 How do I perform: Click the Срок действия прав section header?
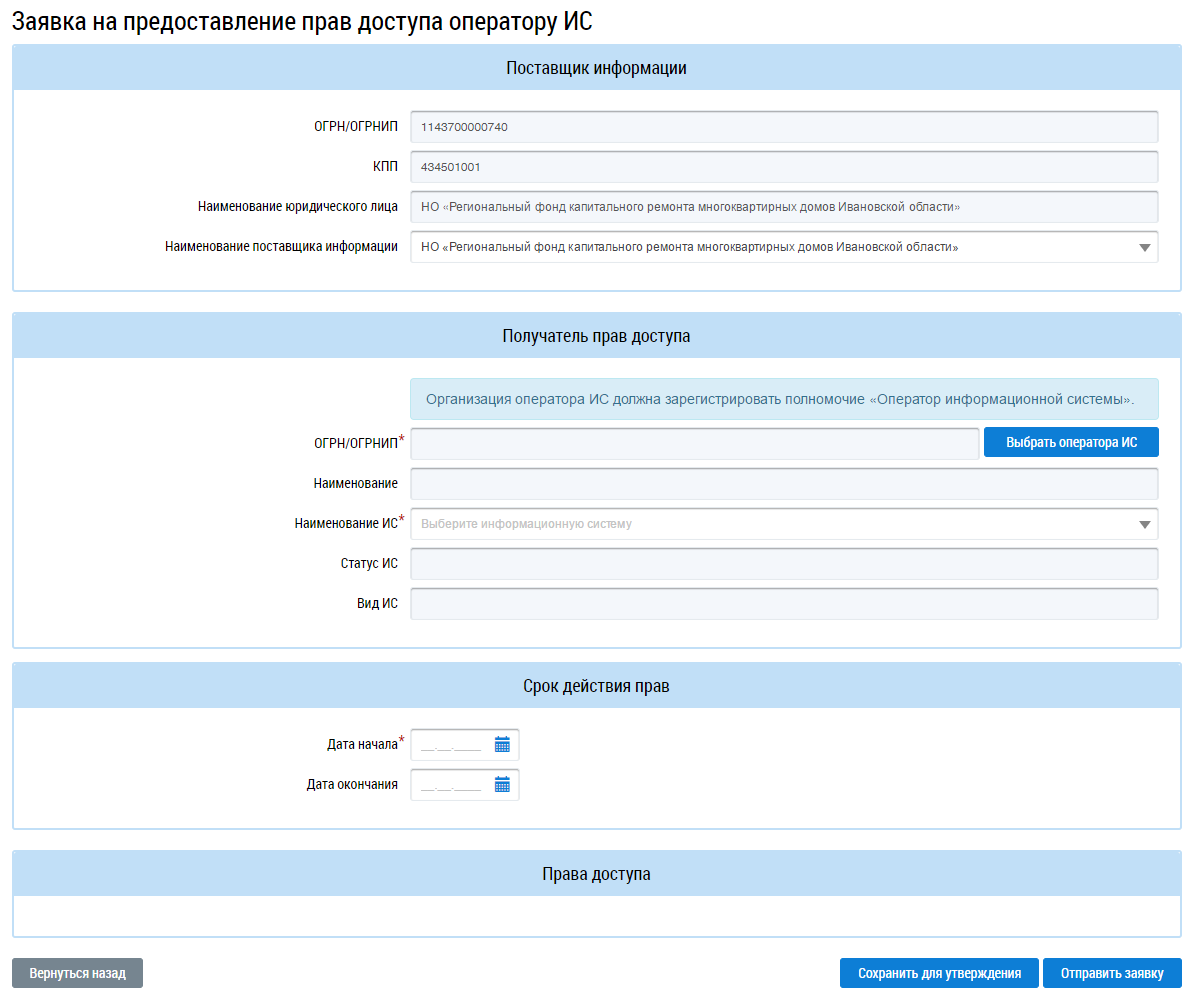click(596, 686)
